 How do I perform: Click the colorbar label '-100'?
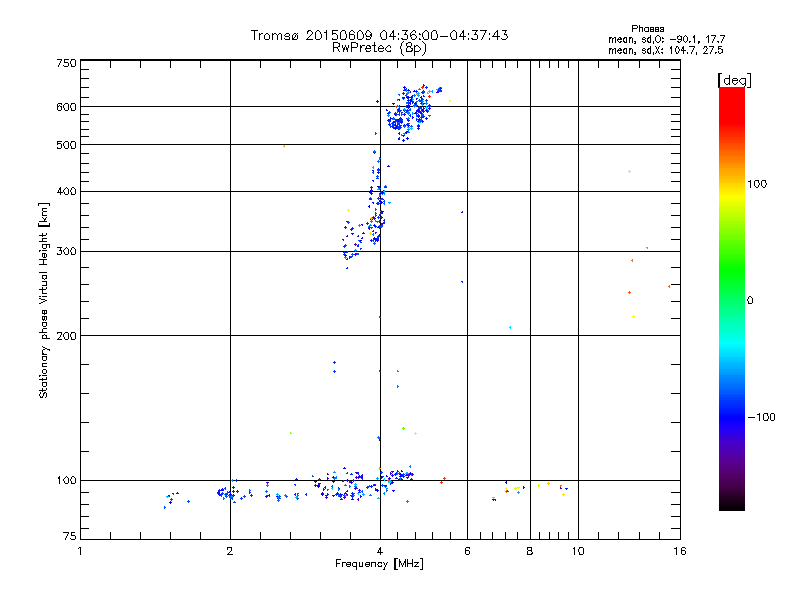pyautogui.click(x=761, y=417)
